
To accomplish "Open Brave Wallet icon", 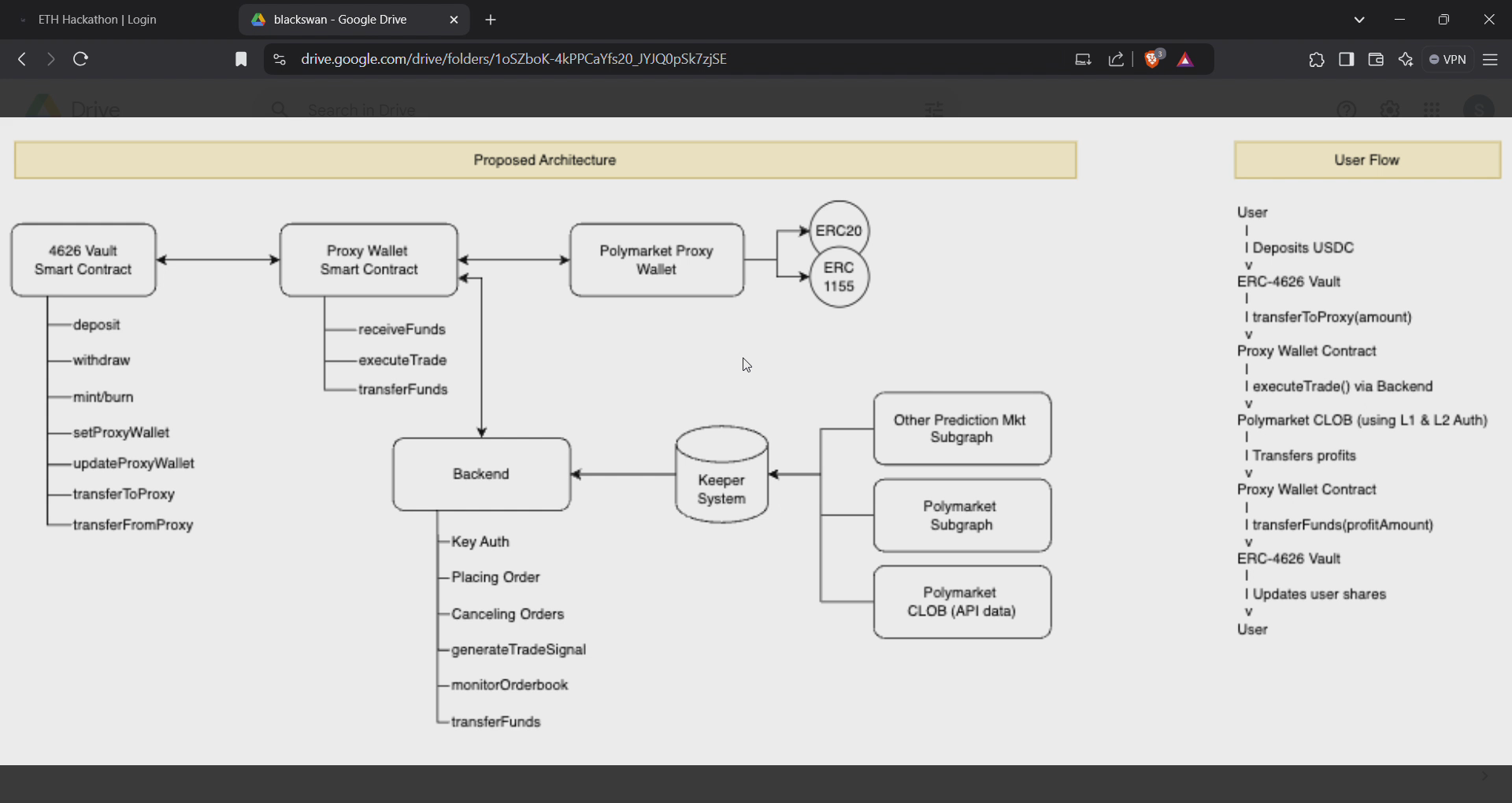I will tap(1376, 59).
